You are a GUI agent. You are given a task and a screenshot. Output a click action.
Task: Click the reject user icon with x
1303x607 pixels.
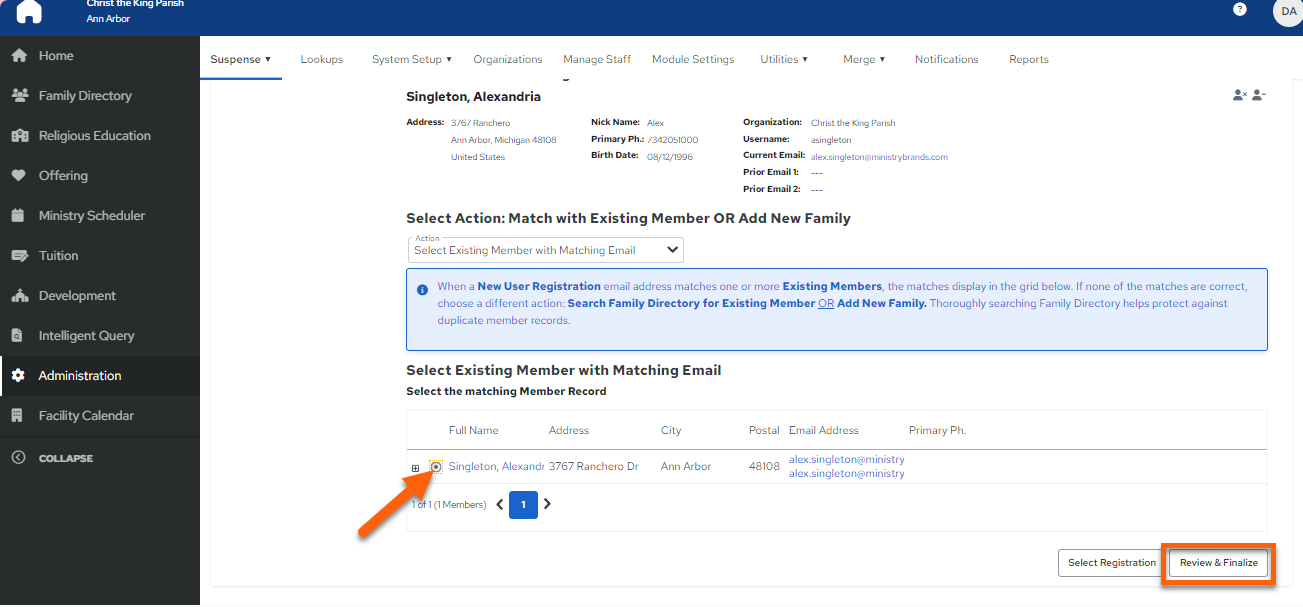point(1240,95)
